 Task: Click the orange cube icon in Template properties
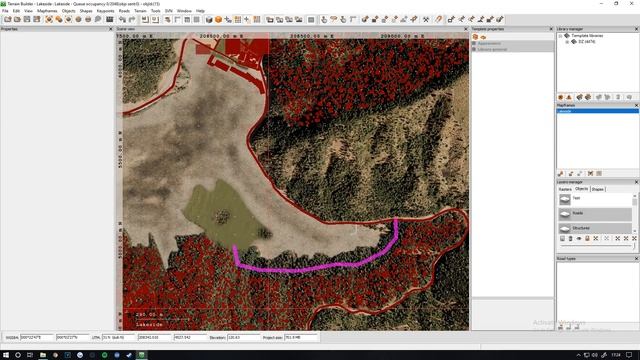pos(475,37)
